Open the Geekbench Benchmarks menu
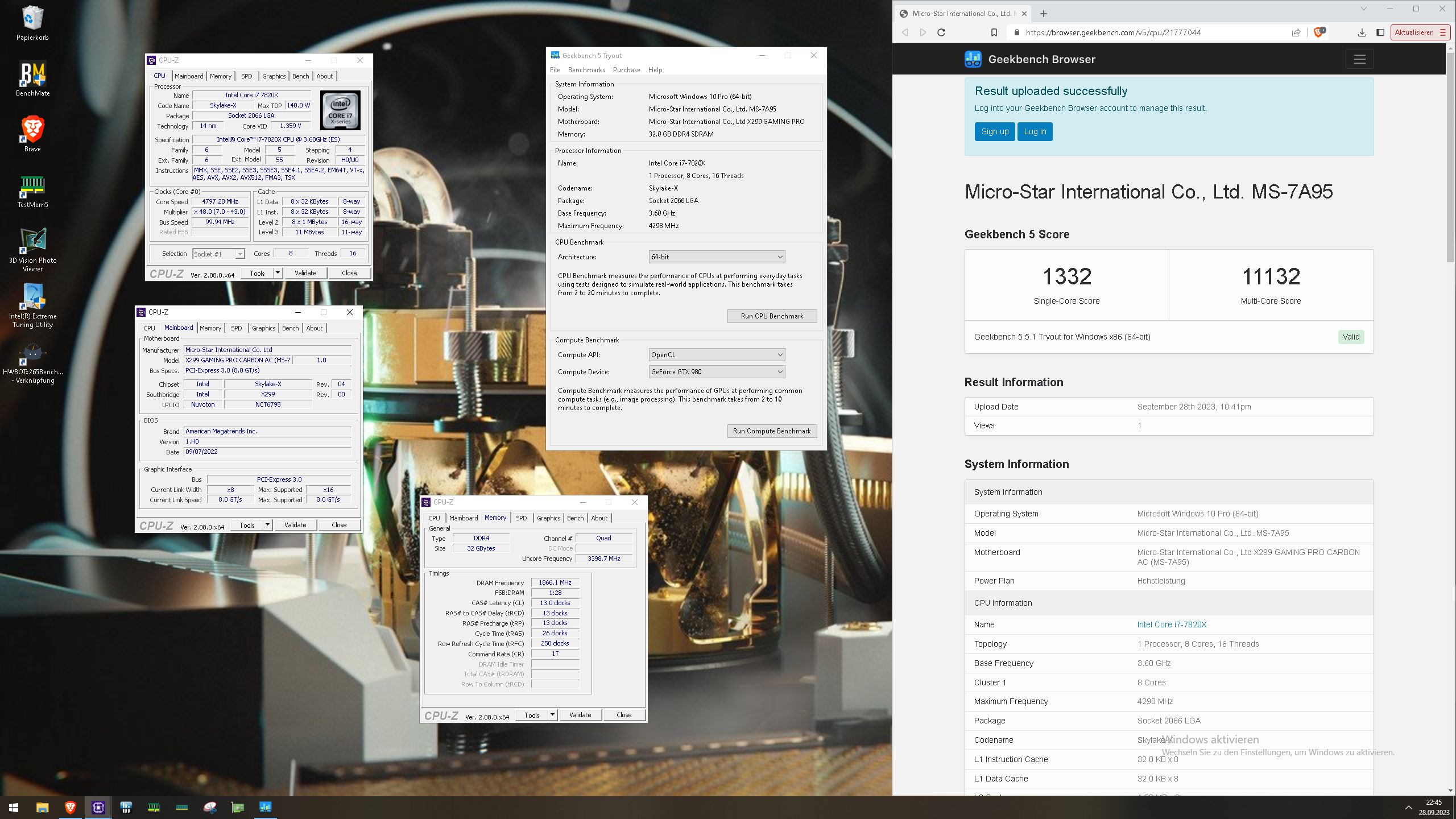The image size is (1456, 819). click(586, 70)
